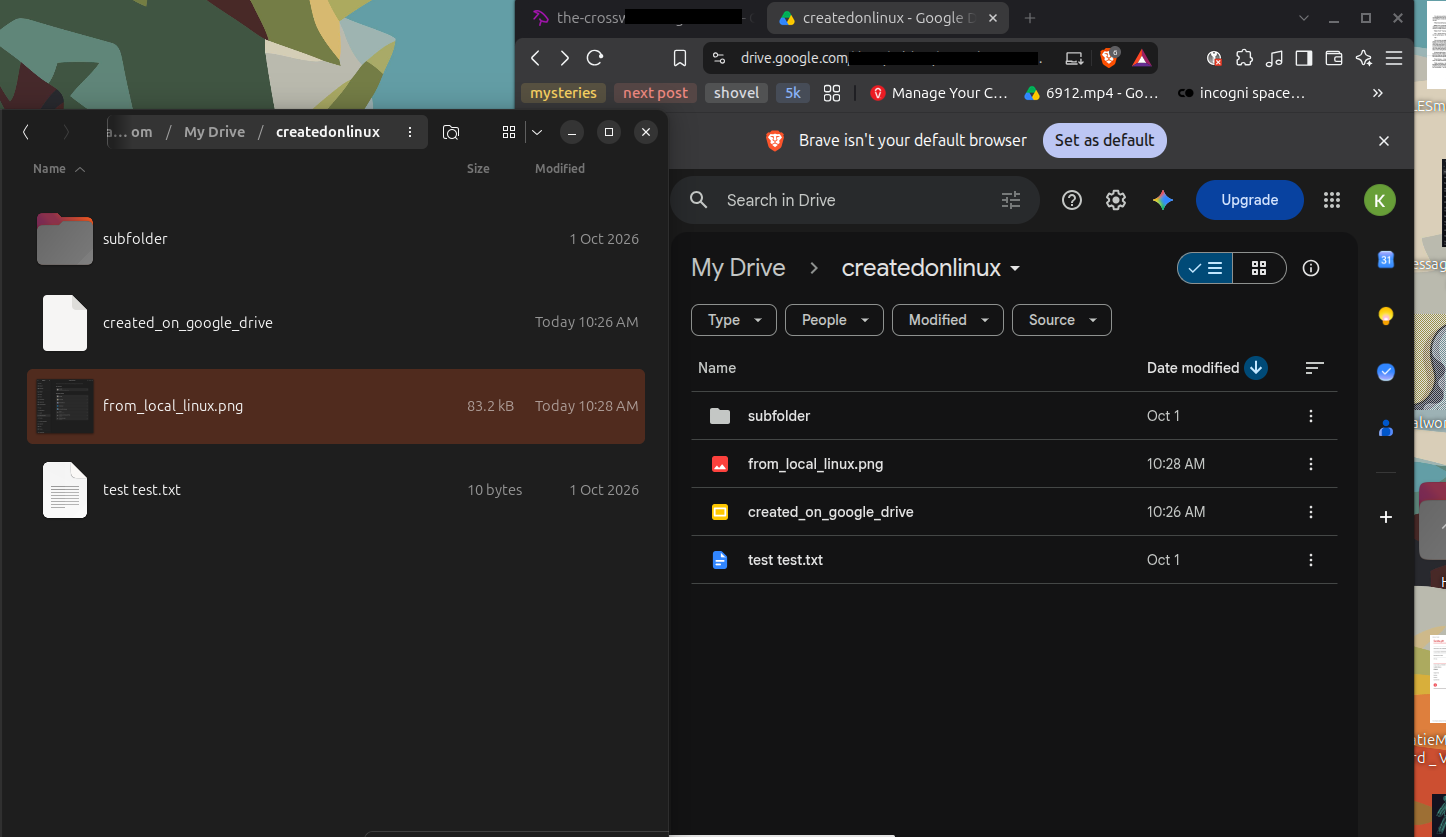Open the Google apps grid launcher

point(1331,200)
